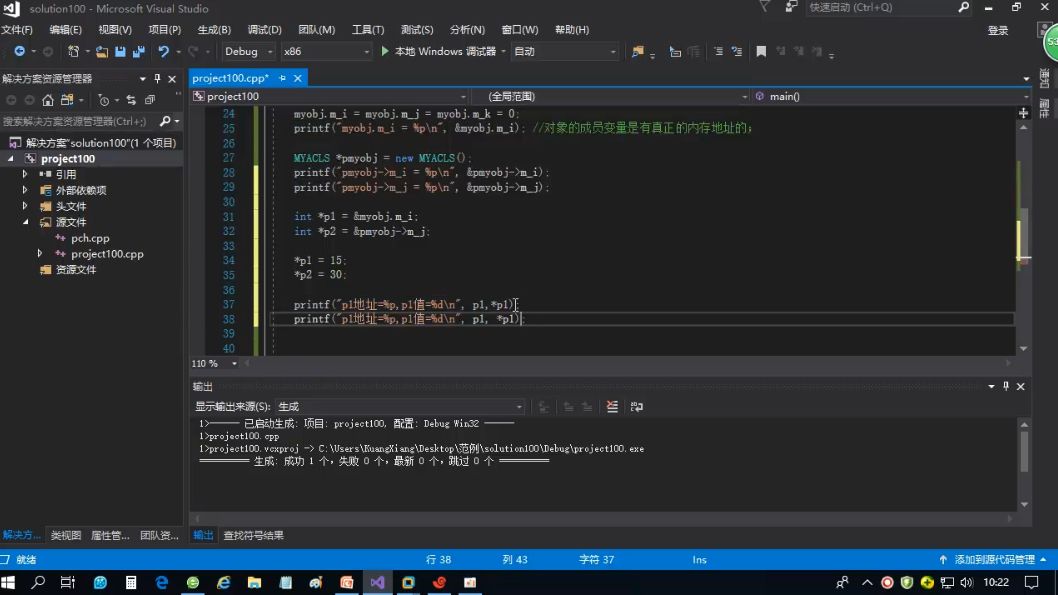Toggle auto-hide pin on the Output panel
This screenshot has height=595, width=1058.
pyautogui.click(x=1005, y=387)
